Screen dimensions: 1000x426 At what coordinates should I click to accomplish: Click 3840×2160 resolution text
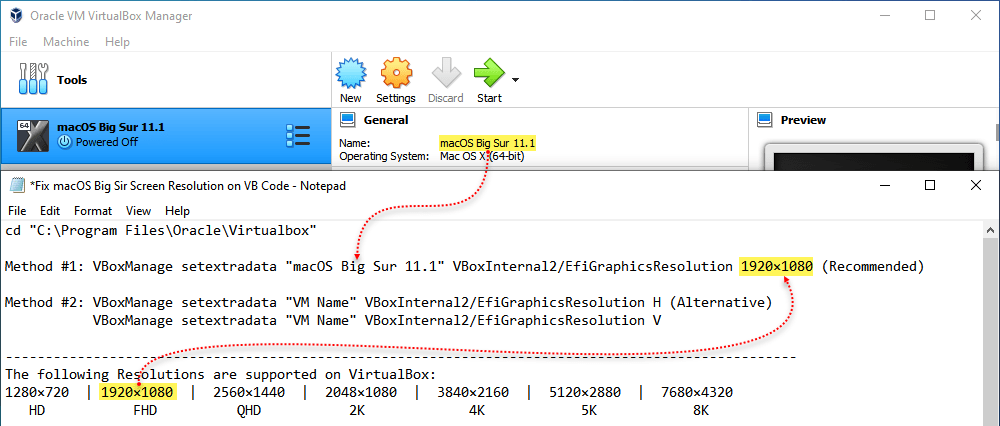(x=473, y=392)
